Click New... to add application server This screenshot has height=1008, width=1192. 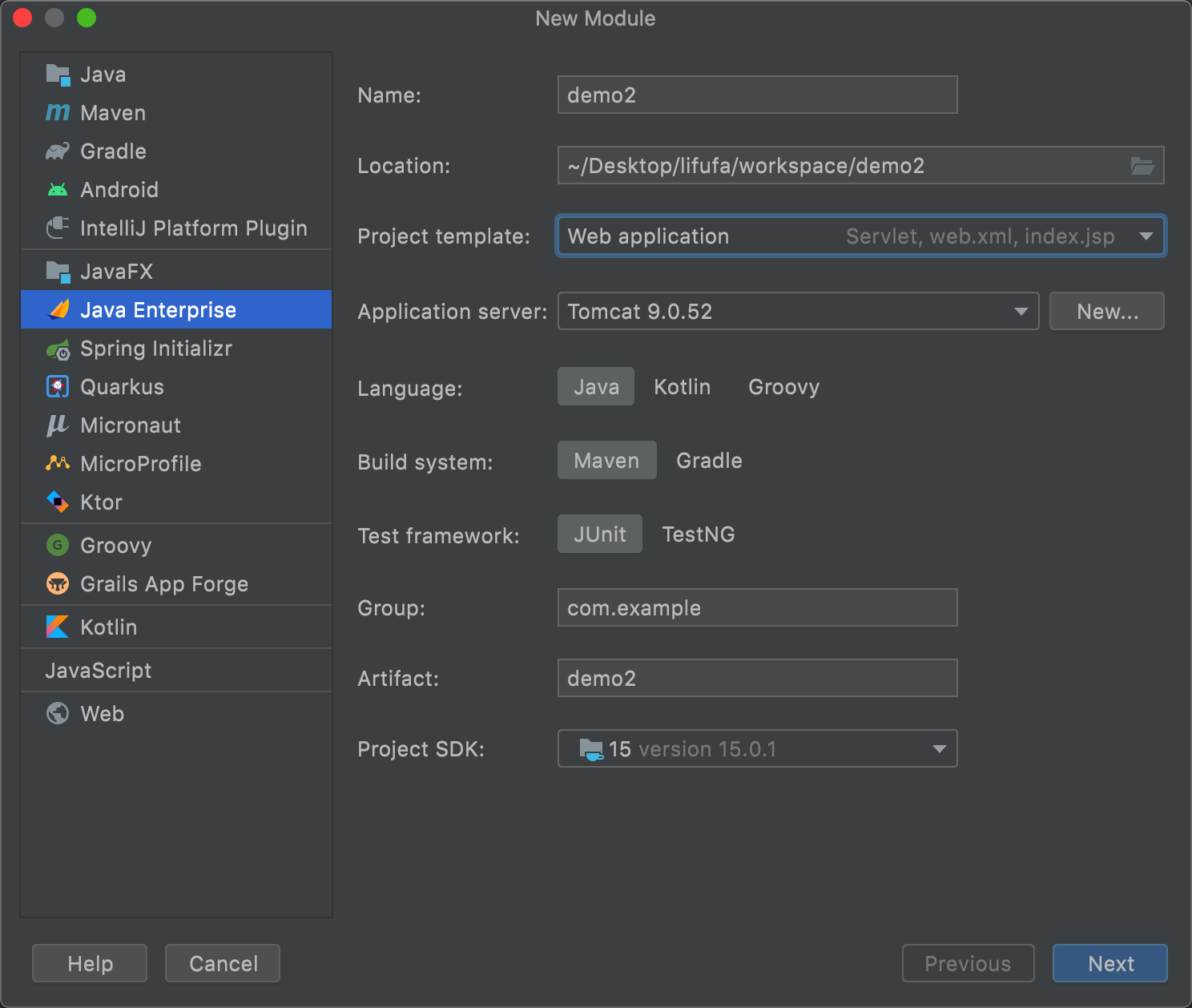pyautogui.click(x=1107, y=311)
